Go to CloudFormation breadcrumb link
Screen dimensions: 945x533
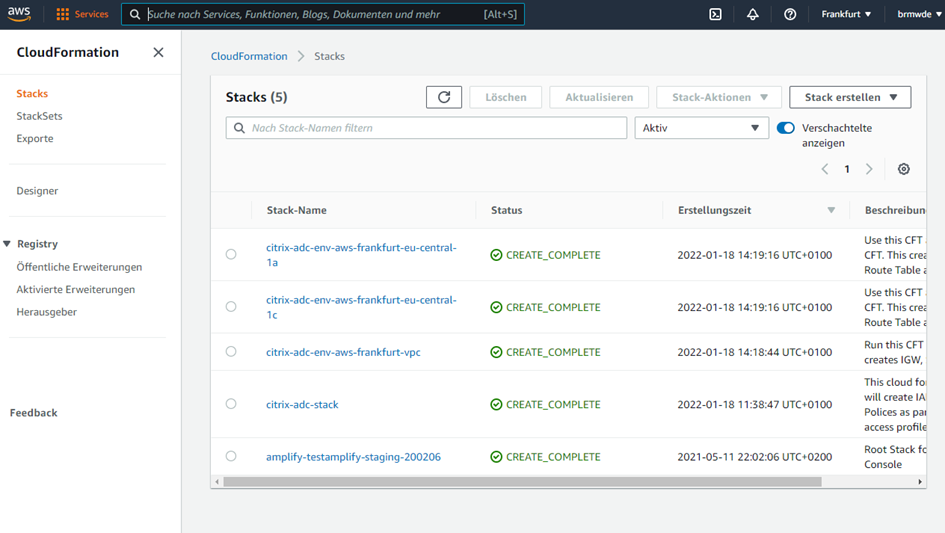click(x=249, y=56)
